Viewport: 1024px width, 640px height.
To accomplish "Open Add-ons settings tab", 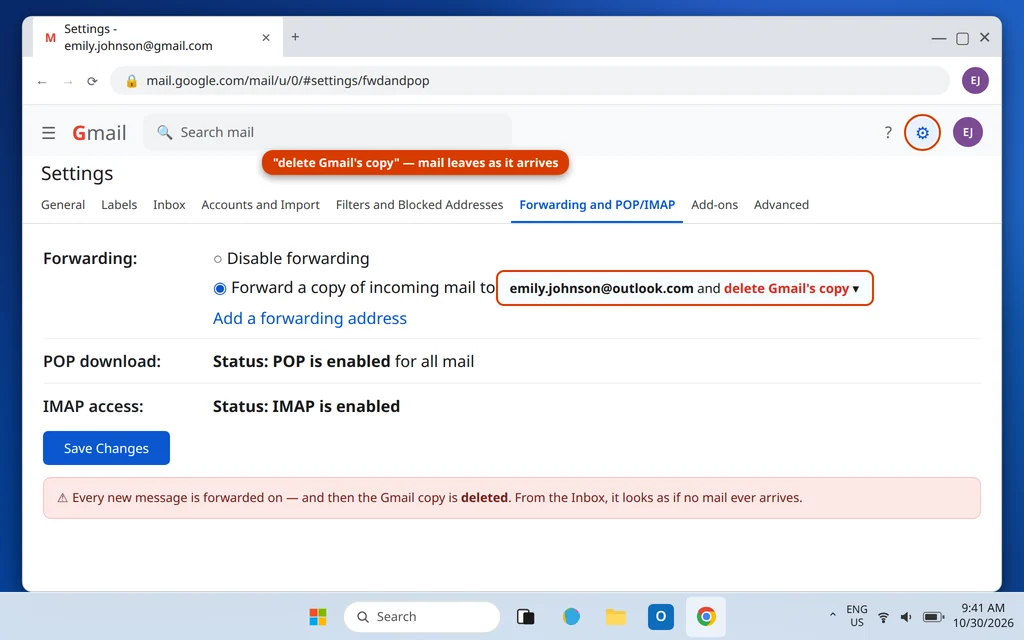I will (714, 204).
